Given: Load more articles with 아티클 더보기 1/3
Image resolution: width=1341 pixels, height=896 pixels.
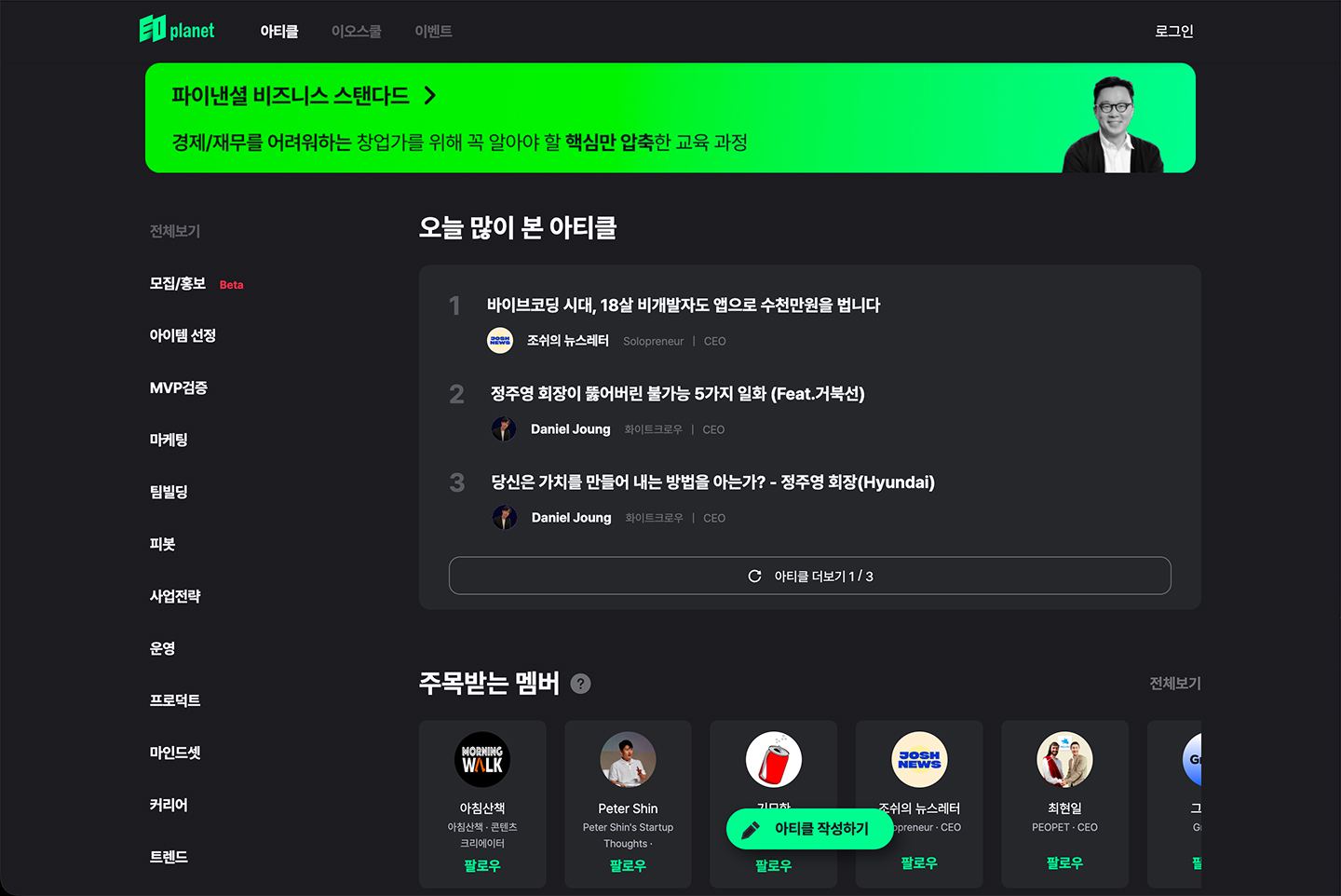Looking at the screenshot, I should (810, 576).
